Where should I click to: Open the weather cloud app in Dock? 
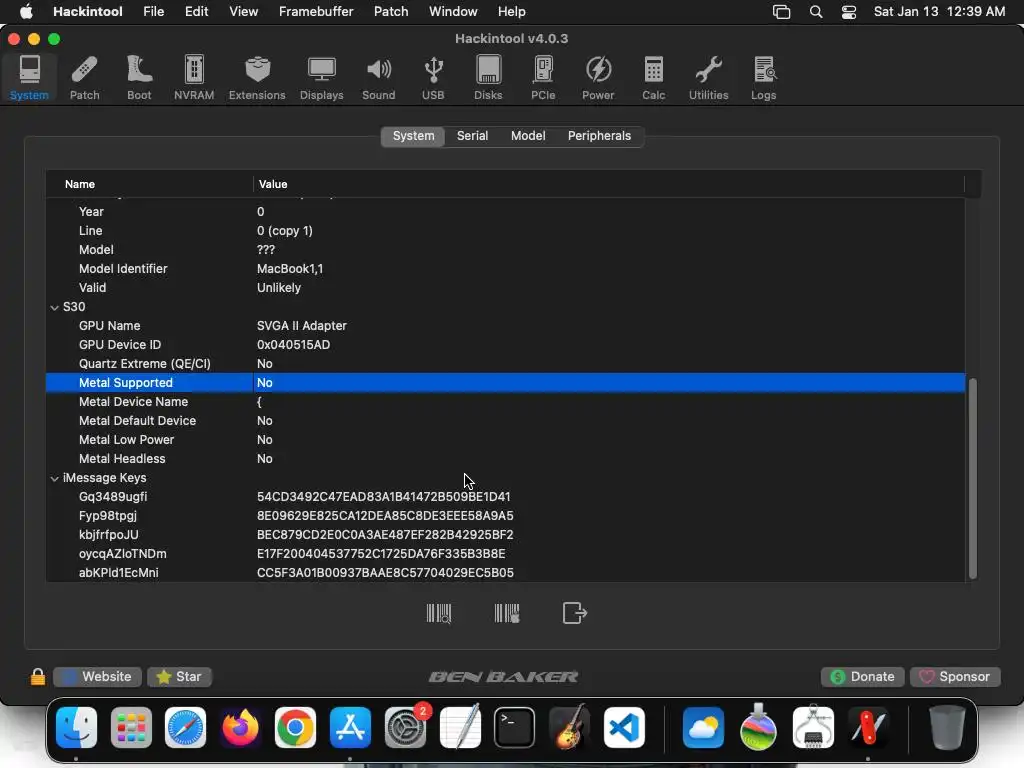click(703, 728)
